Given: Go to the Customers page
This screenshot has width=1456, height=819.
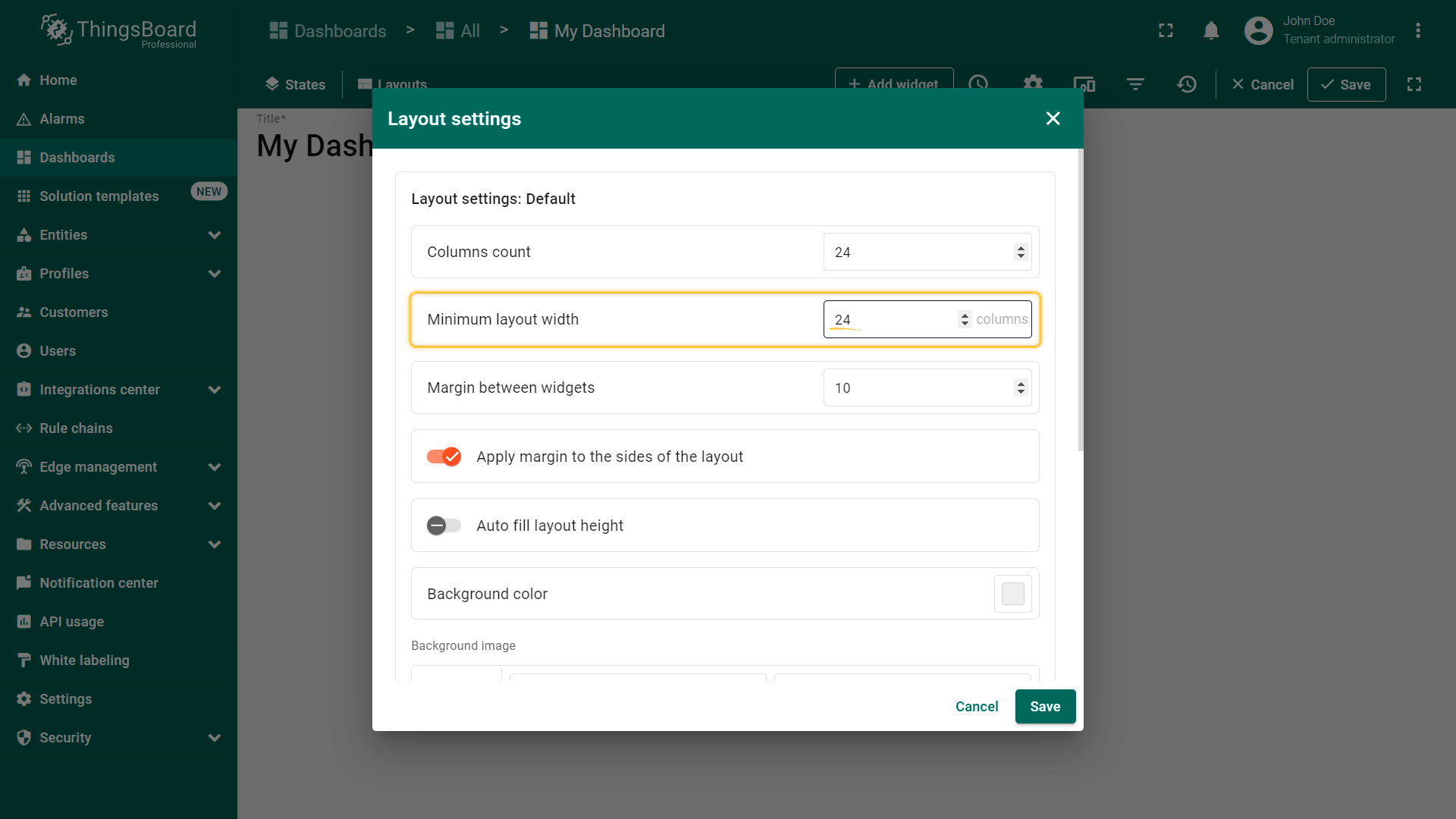Looking at the screenshot, I should (74, 312).
